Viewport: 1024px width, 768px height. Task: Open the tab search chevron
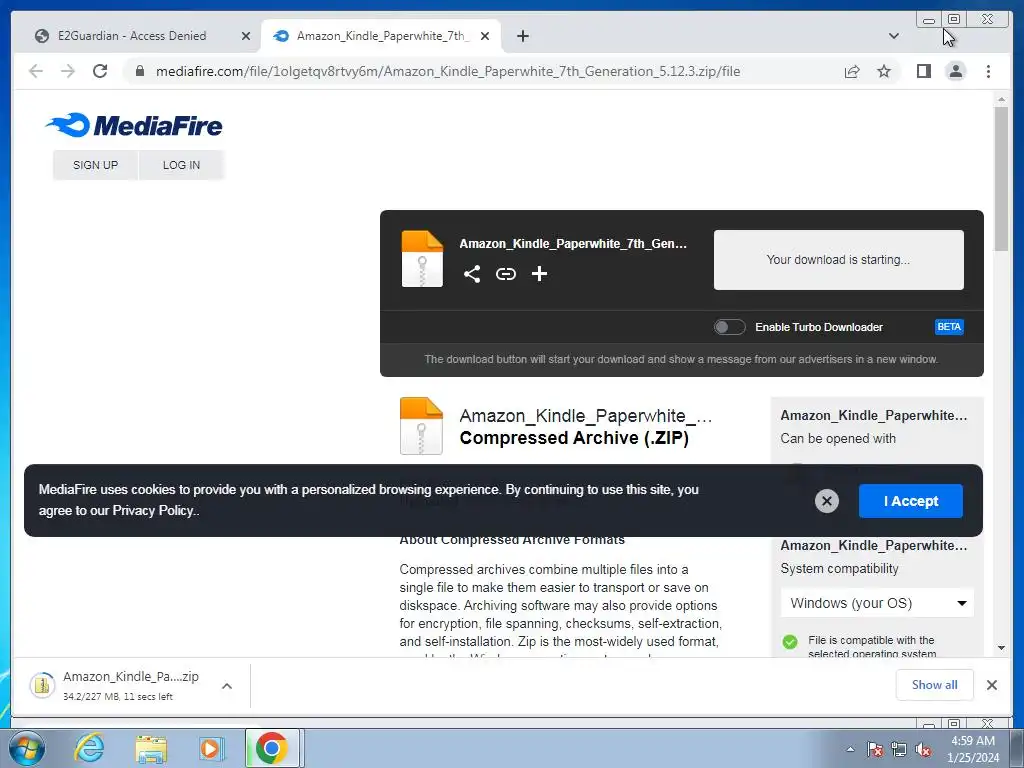[893, 36]
